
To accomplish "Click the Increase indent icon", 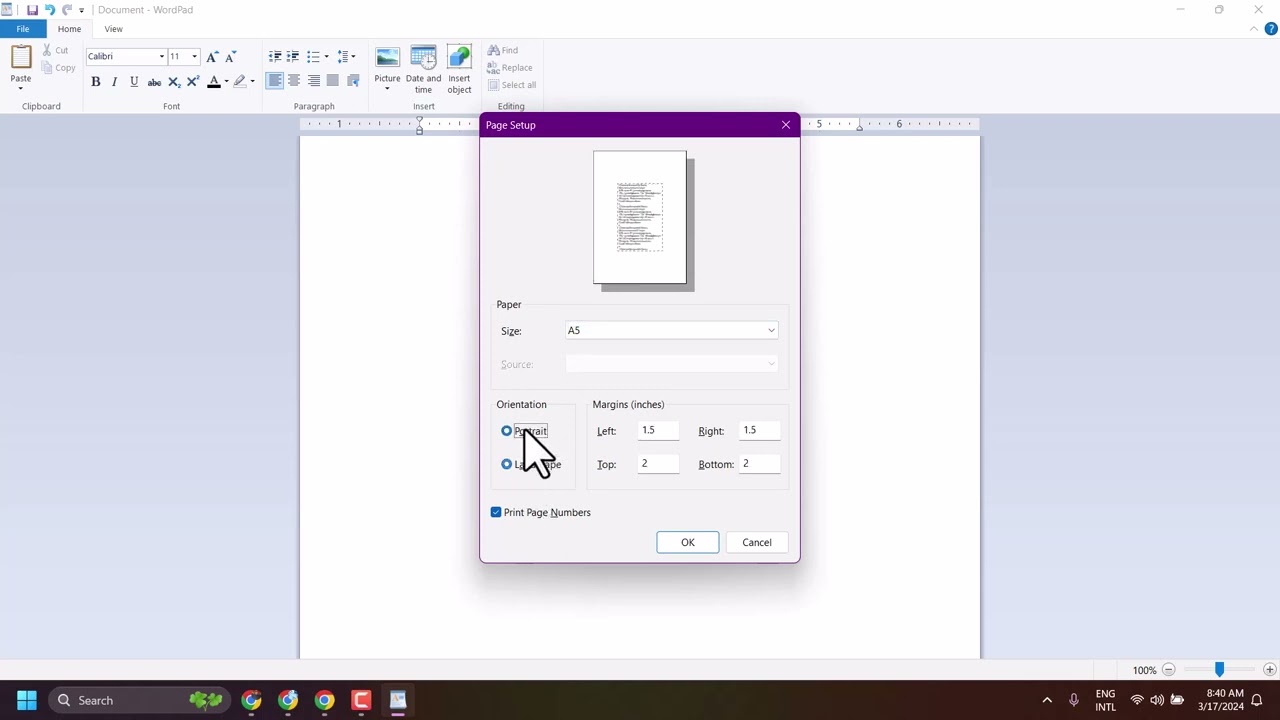I will 293,56.
